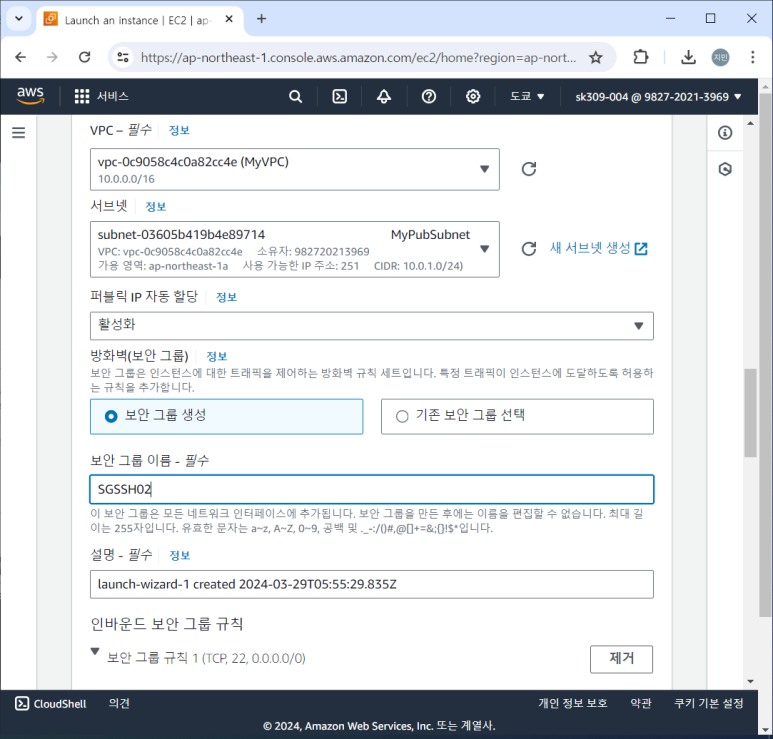773x739 pixels.
Task: Launch CloudShell from the top navigation bar
Action: pos(340,96)
